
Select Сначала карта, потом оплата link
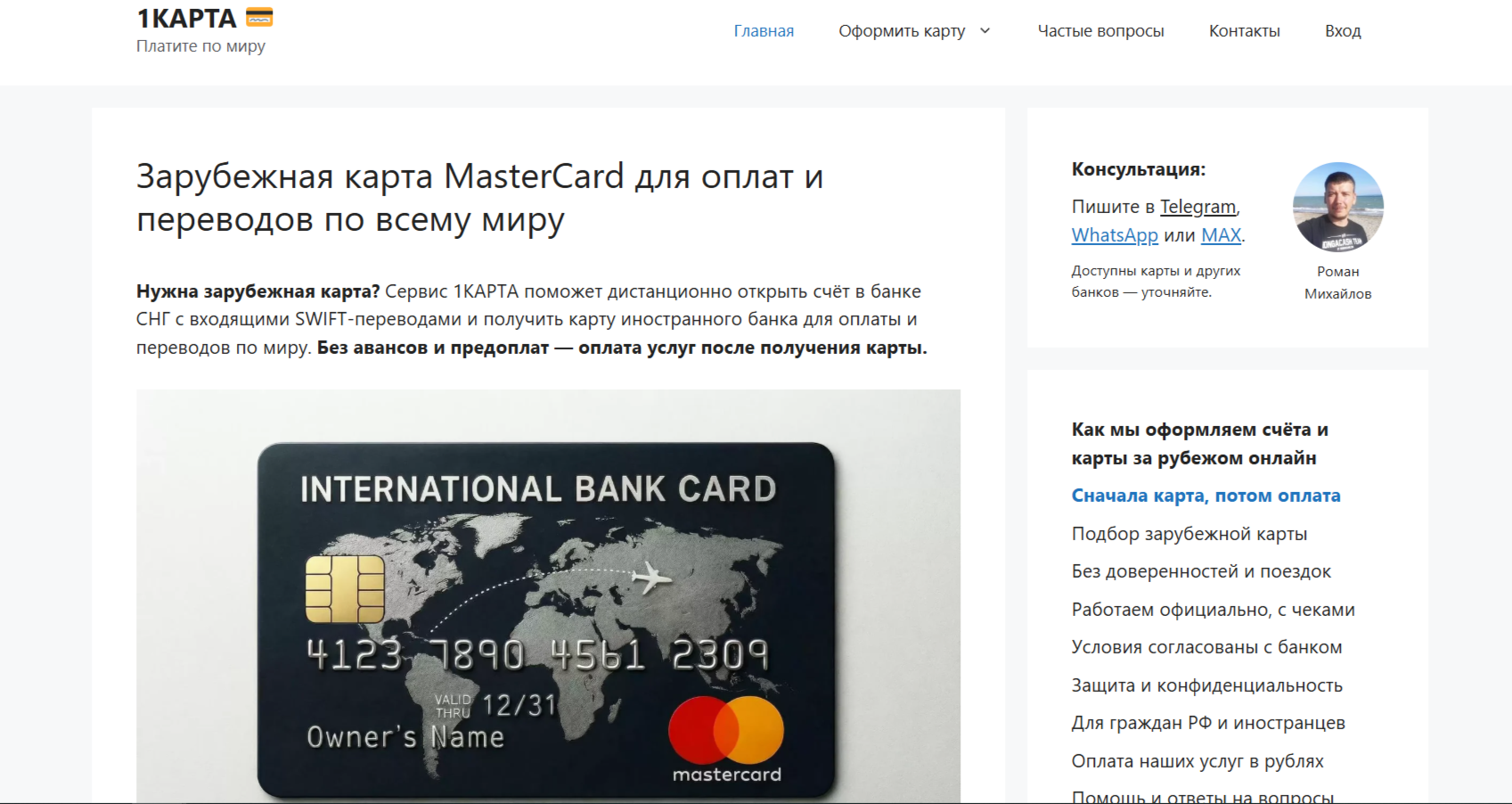[1206, 496]
